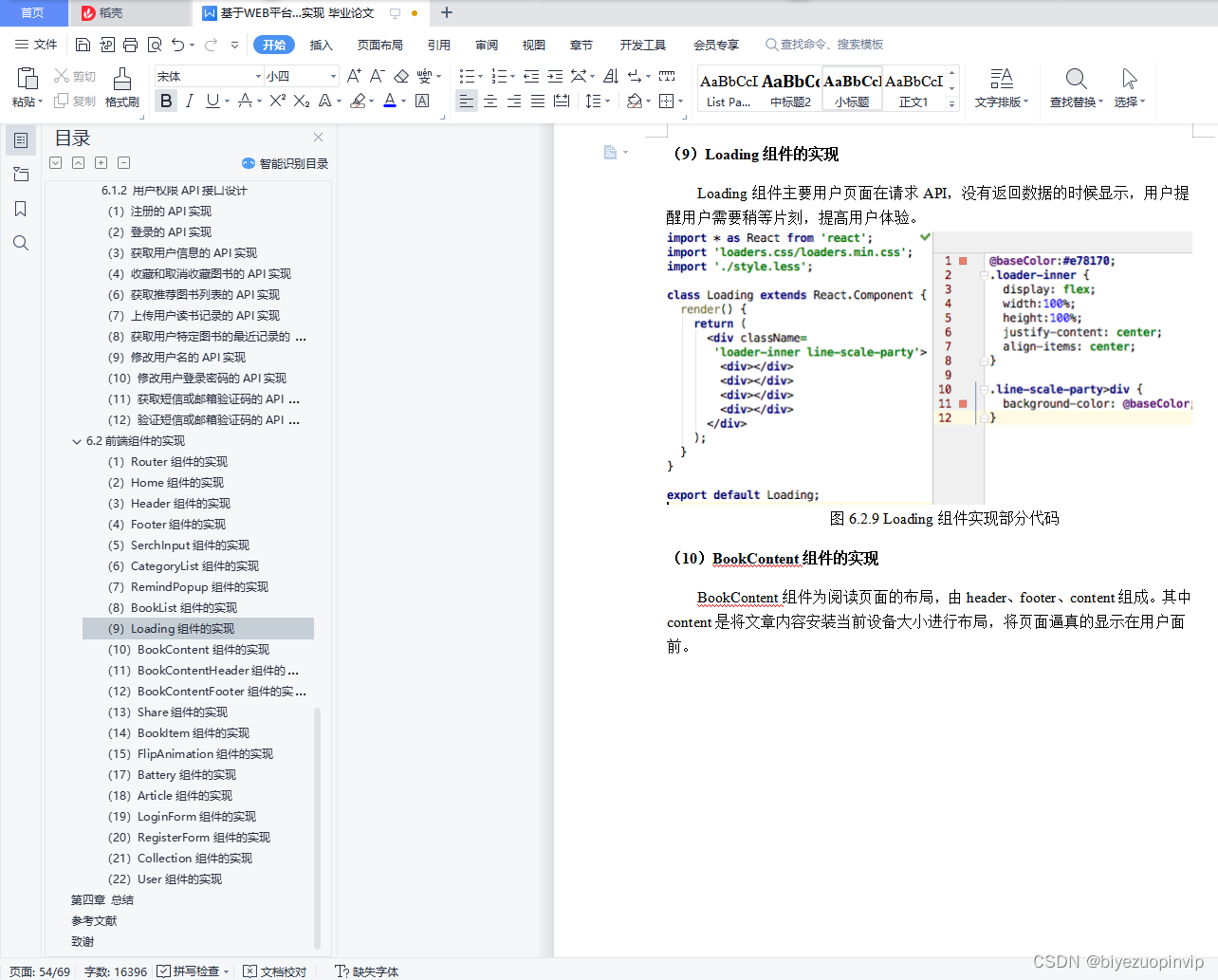Image resolution: width=1218 pixels, height=980 pixels.
Task: Open the bookmark panel in the left sidebar
Action: tap(20, 209)
